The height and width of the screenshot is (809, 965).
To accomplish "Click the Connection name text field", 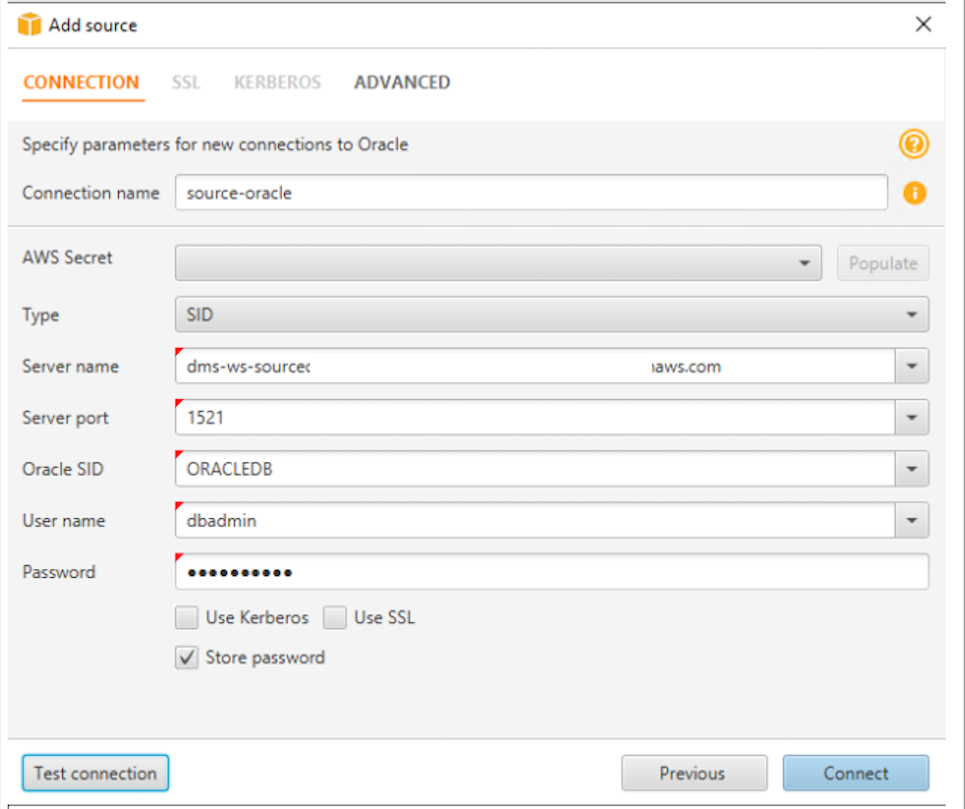I will click(530, 193).
